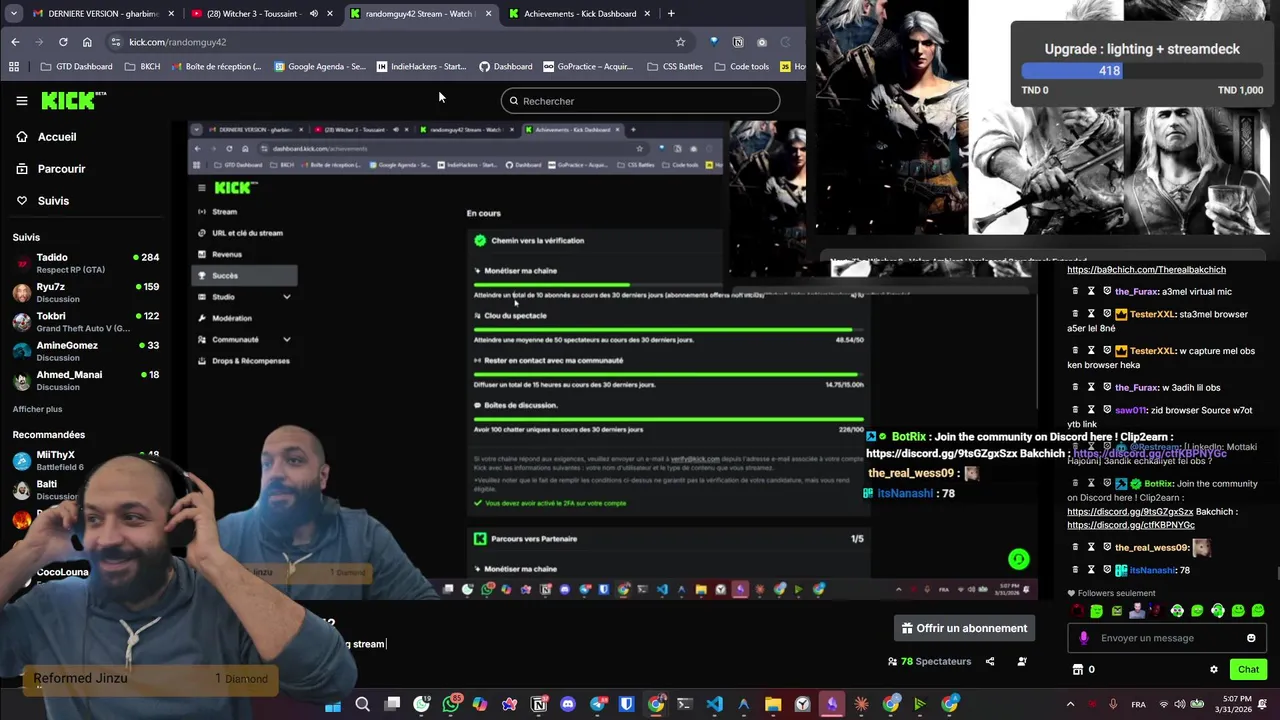
Task: Open volume control in system tray
Action: [1178, 705]
